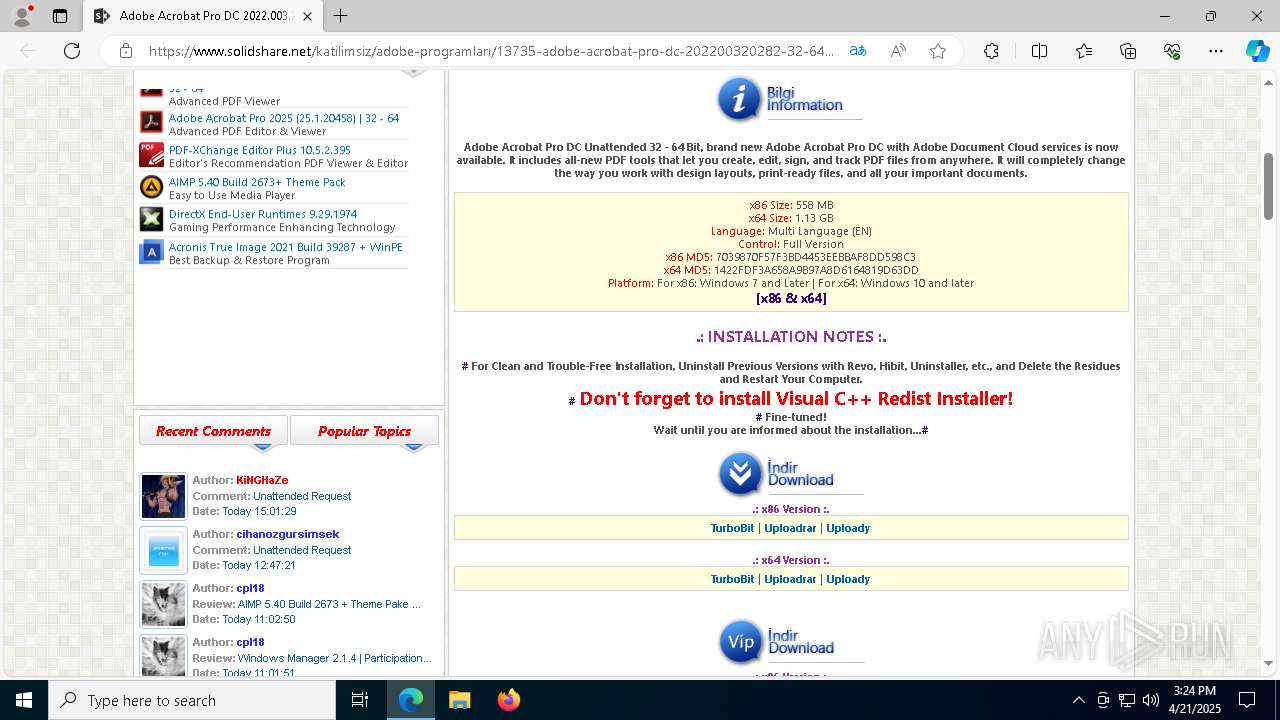Open KiNGHaZe author profile link

click(262, 480)
